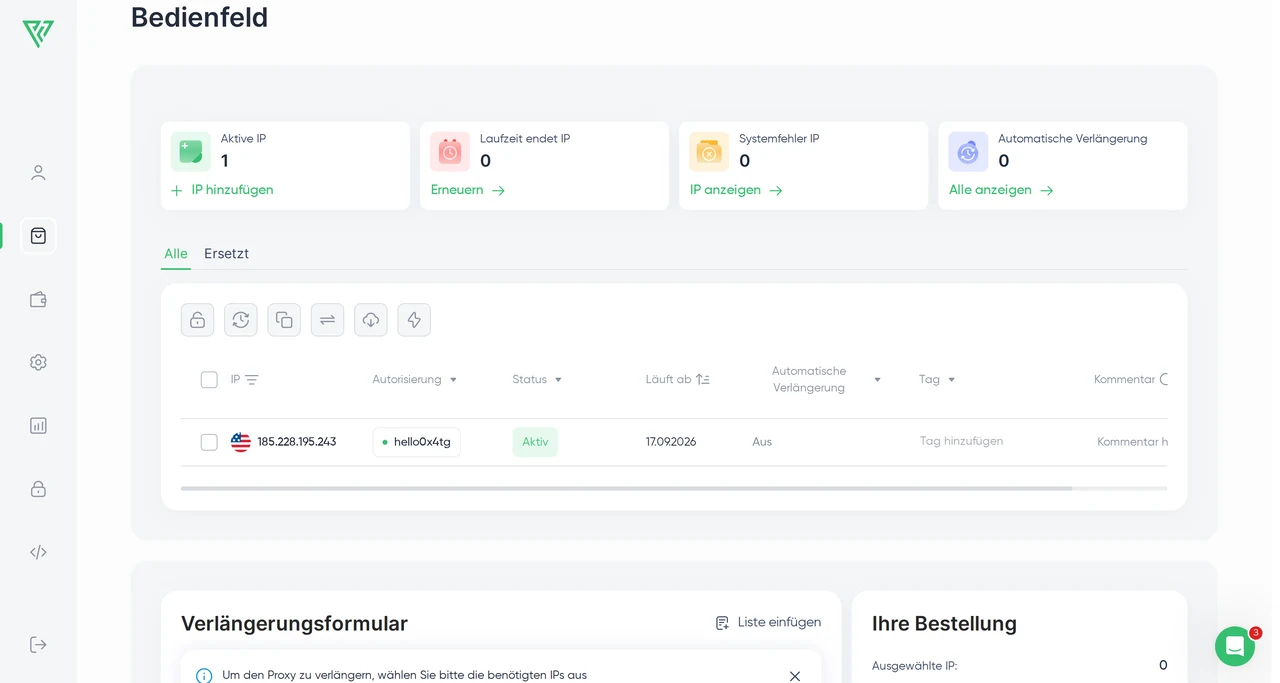Sort by Läuft ab column icon
The width and height of the screenshot is (1280, 683).
[x=703, y=380]
